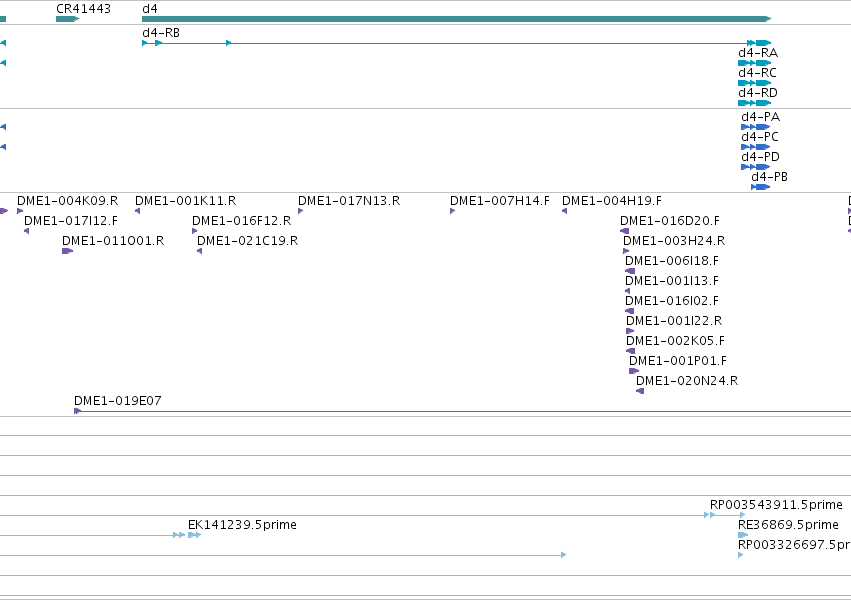851x600 pixels.
Task: Select the d4-PA protein glyph
Action: (x=755, y=127)
